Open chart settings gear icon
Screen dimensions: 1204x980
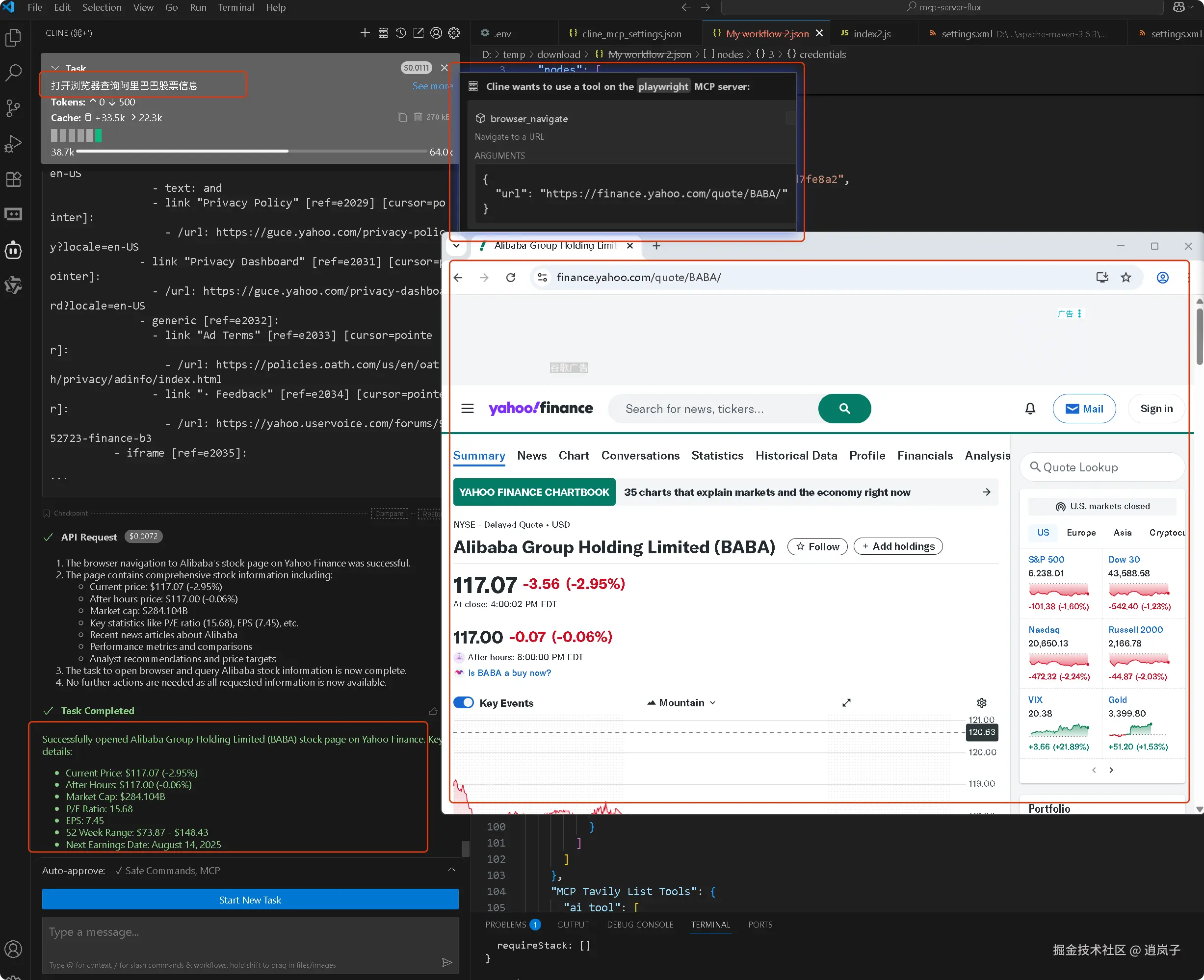click(x=981, y=703)
